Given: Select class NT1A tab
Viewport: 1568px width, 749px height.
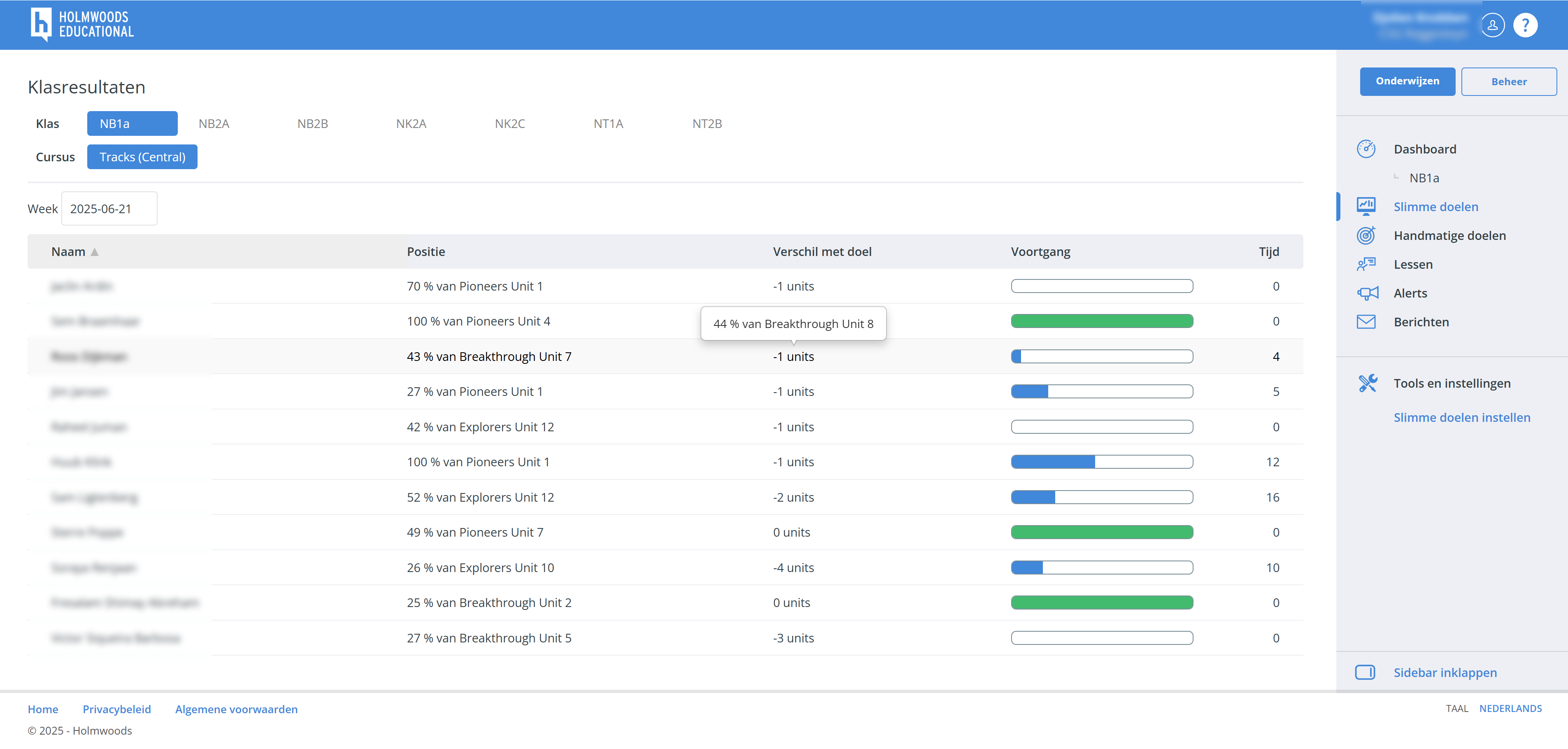Looking at the screenshot, I should pos(608,123).
